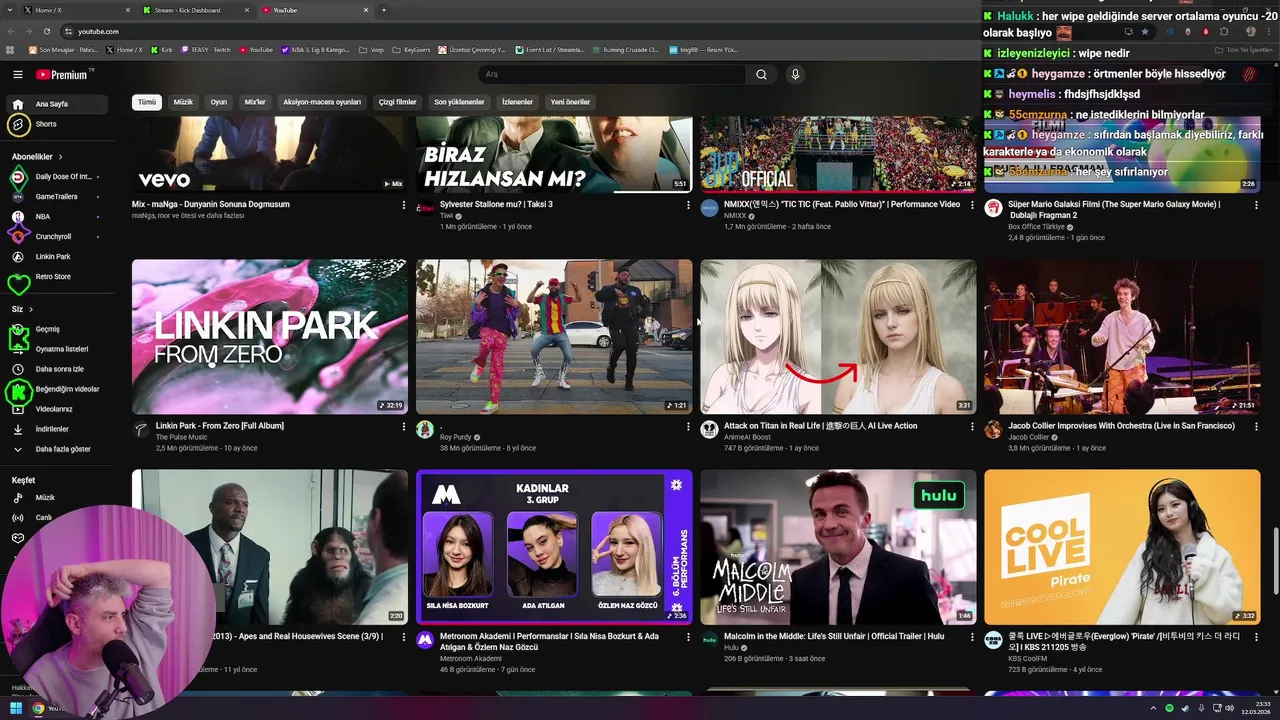
Task: Click the YouTube search field
Action: 611,74
